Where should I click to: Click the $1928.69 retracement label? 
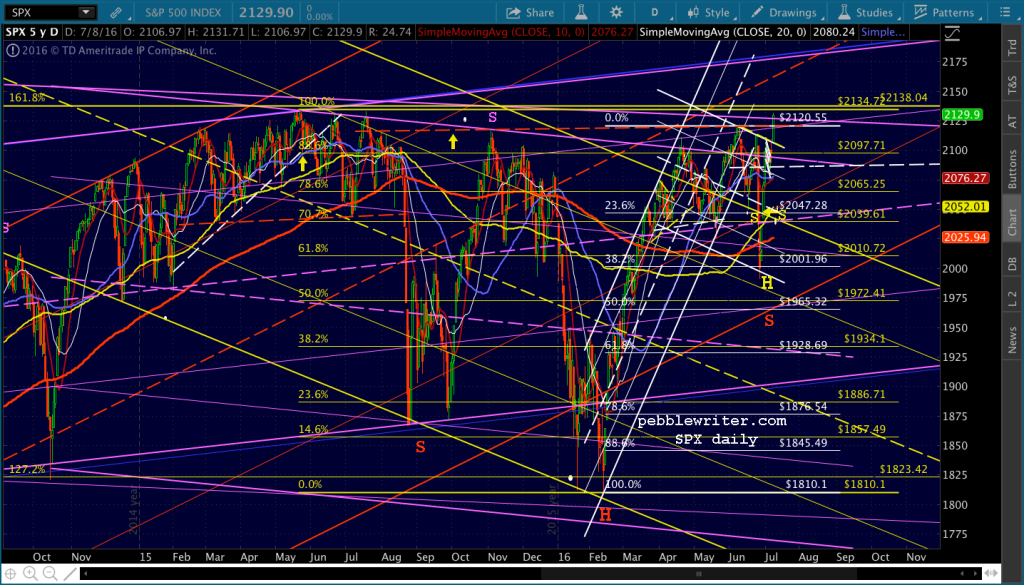[x=803, y=345]
